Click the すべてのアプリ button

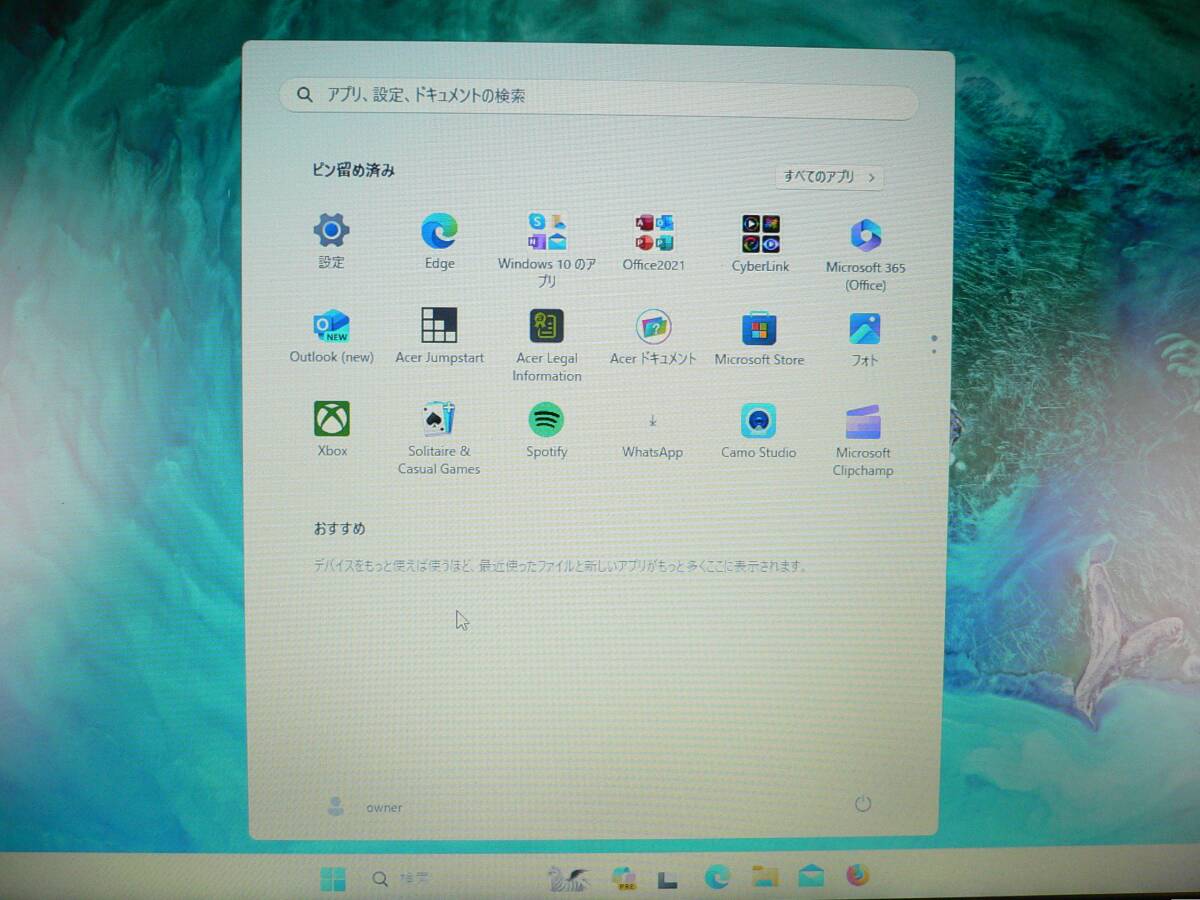pos(830,177)
